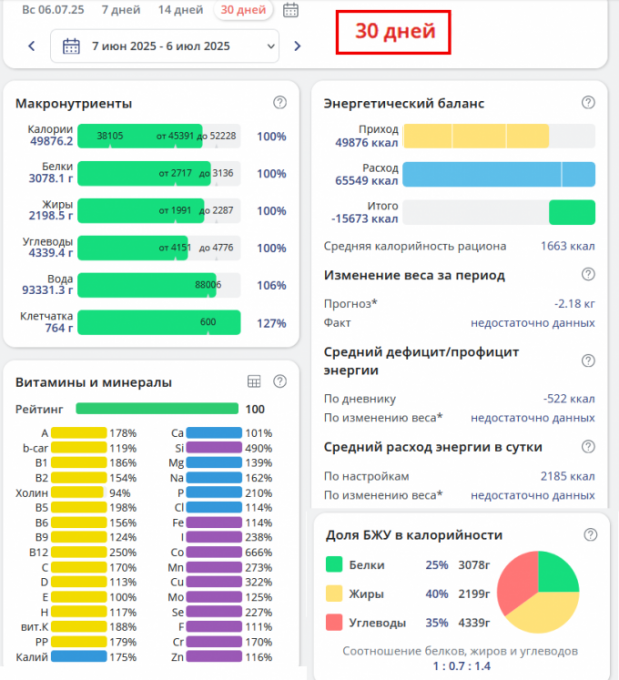This screenshot has width=619, height=680.
Task: Go to next period with right arrow
Action: pyautogui.click(x=297, y=46)
